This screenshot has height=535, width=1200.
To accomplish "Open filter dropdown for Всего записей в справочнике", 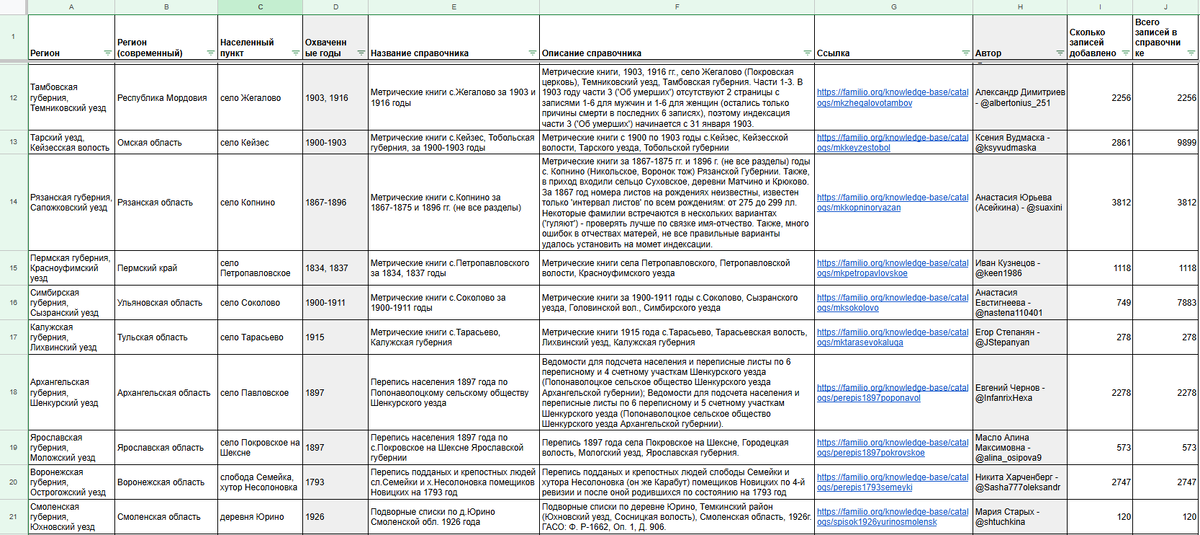I will pyautogui.click(x=1190, y=53).
